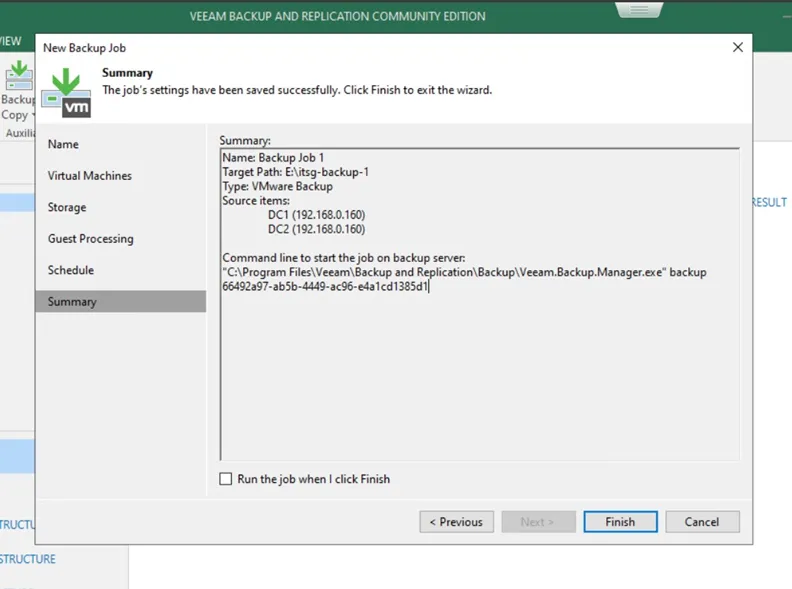The image size is (792, 589).
Task: Select the highlighted Summary step
Action: [72, 302]
